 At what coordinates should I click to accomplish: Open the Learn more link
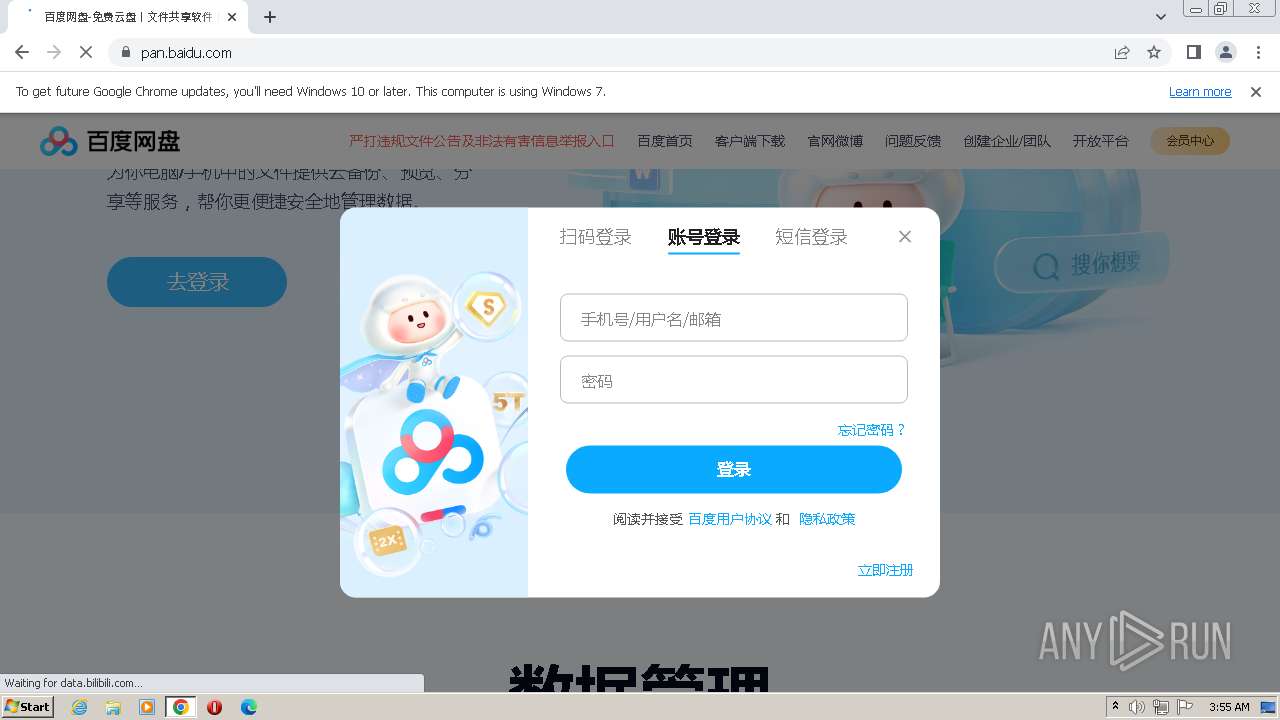(x=1200, y=91)
